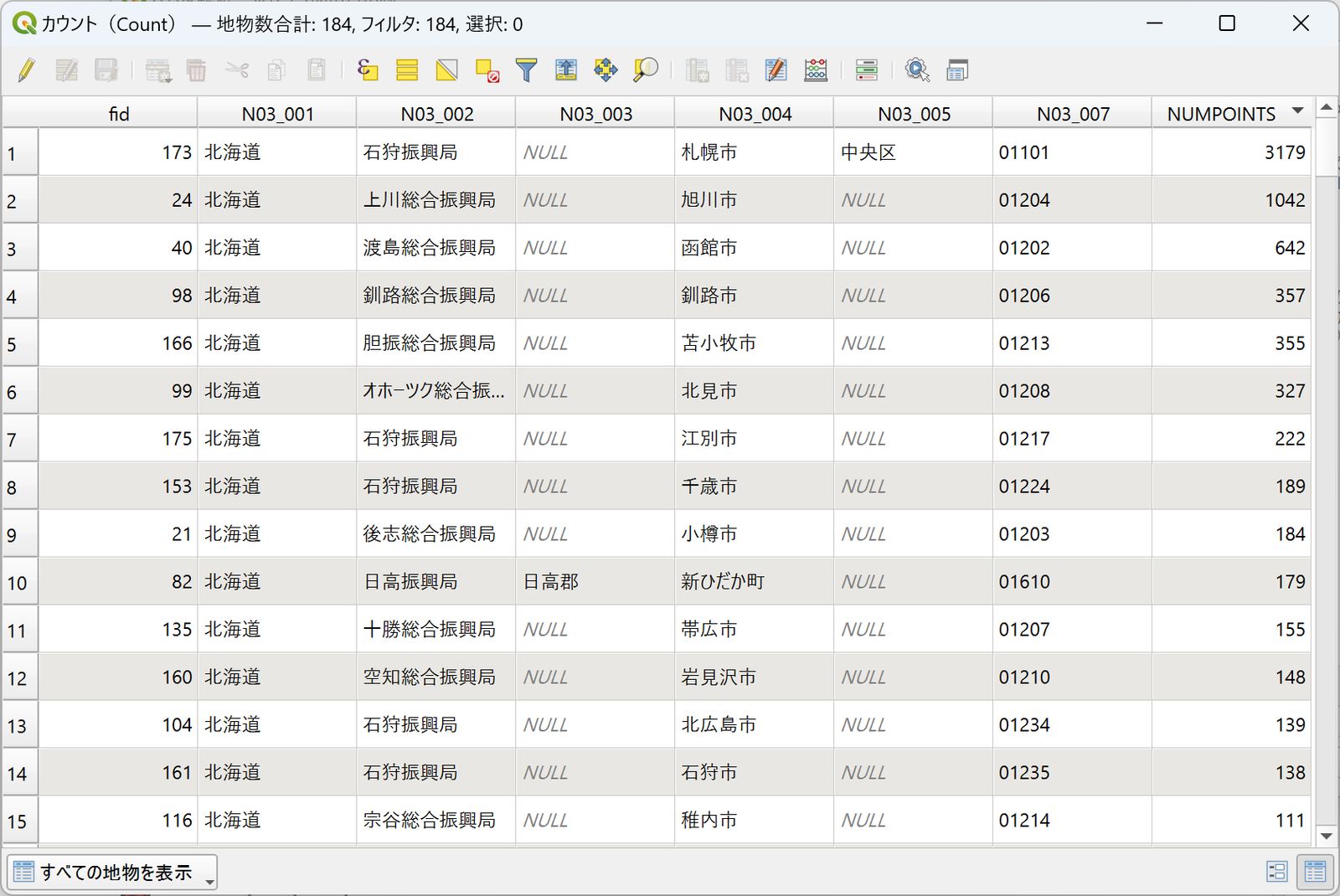Click the N03_004 column header
This screenshot has height=896, width=1340.
755,114
